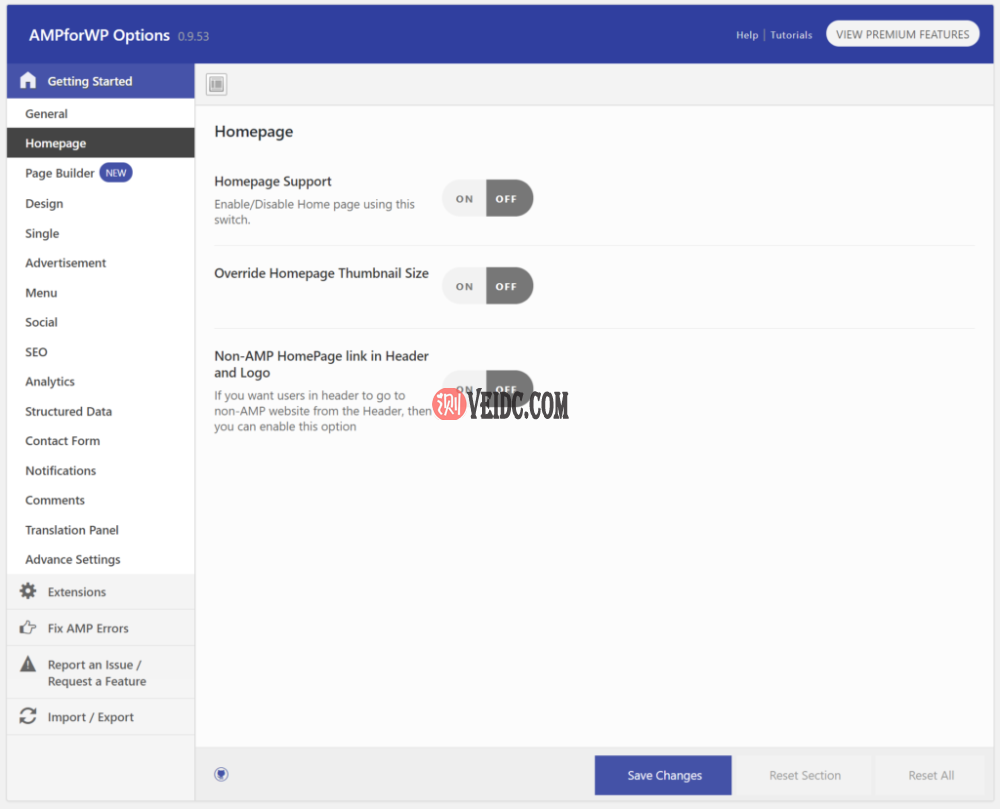Screen dimensions: 1000x809
Task: Click the Non-AMP HomePage link in Header label
Action: tap(321, 364)
